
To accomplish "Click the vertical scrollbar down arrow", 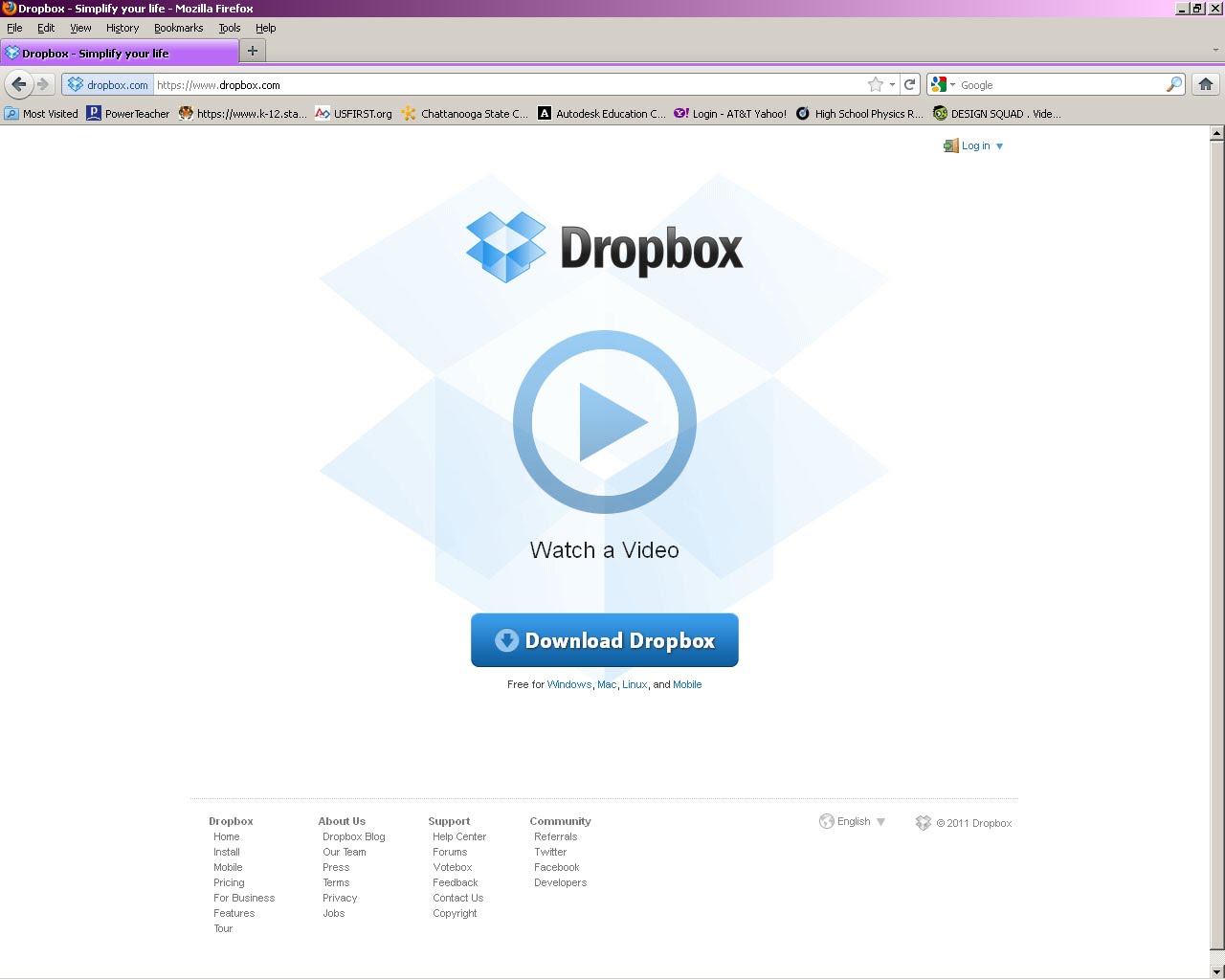I will click(x=1217, y=970).
